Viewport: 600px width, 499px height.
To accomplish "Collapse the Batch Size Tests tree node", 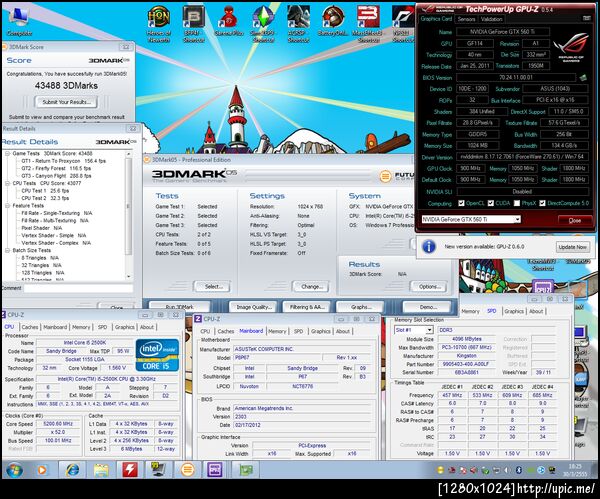I will click(x=7, y=250).
